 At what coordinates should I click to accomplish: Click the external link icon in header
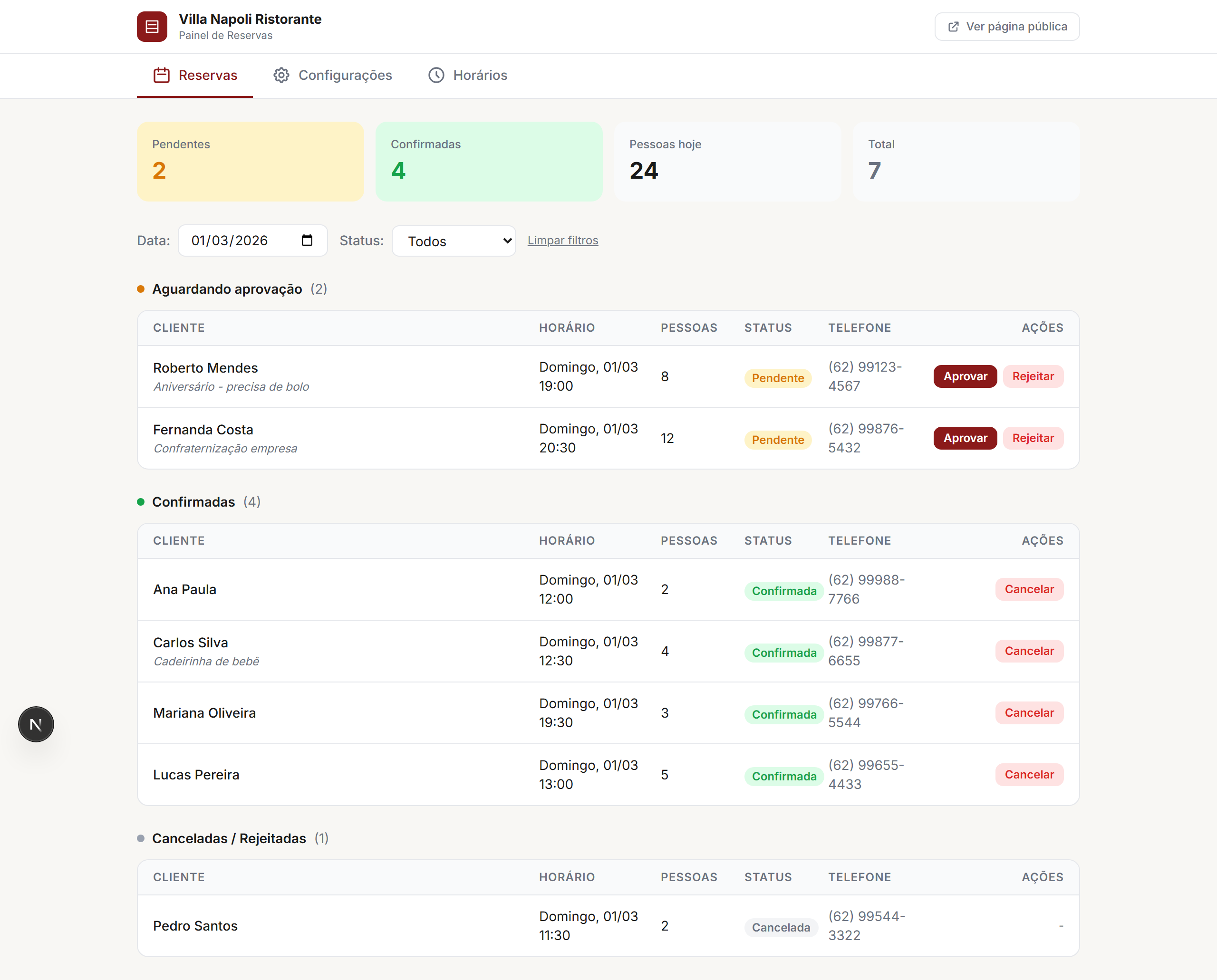pyautogui.click(x=953, y=27)
